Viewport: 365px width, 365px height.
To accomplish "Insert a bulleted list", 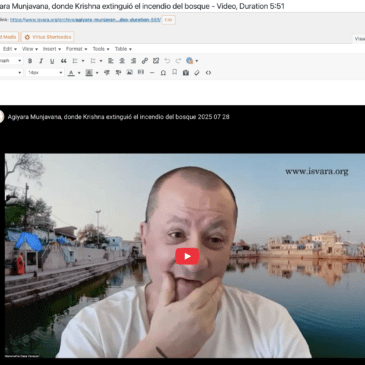I will (x=75, y=61).
